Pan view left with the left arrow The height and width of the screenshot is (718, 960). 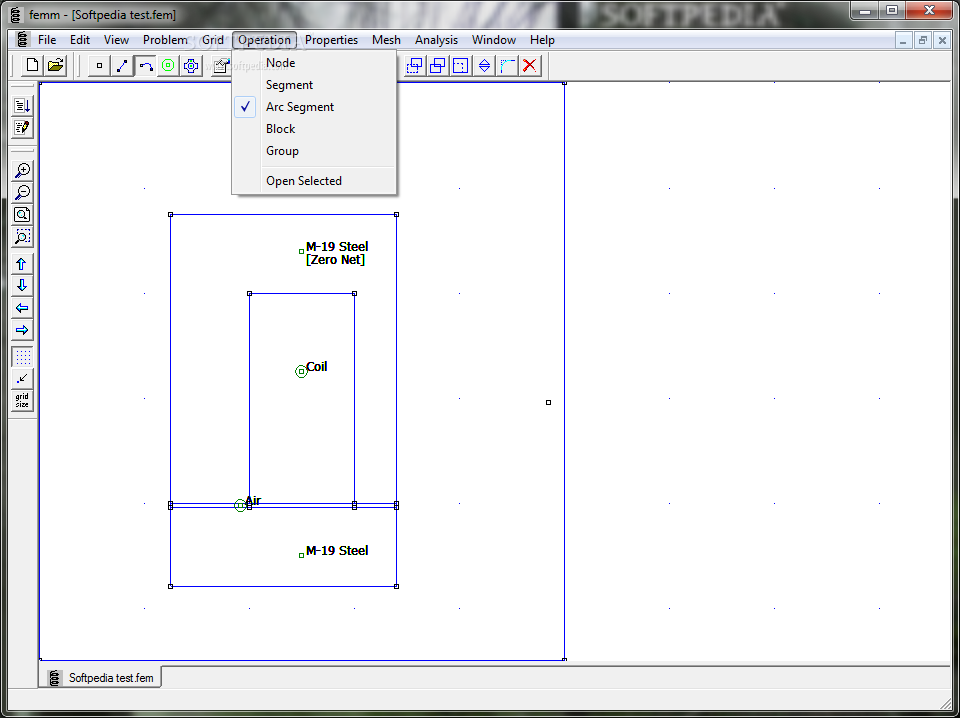[22, 308]
